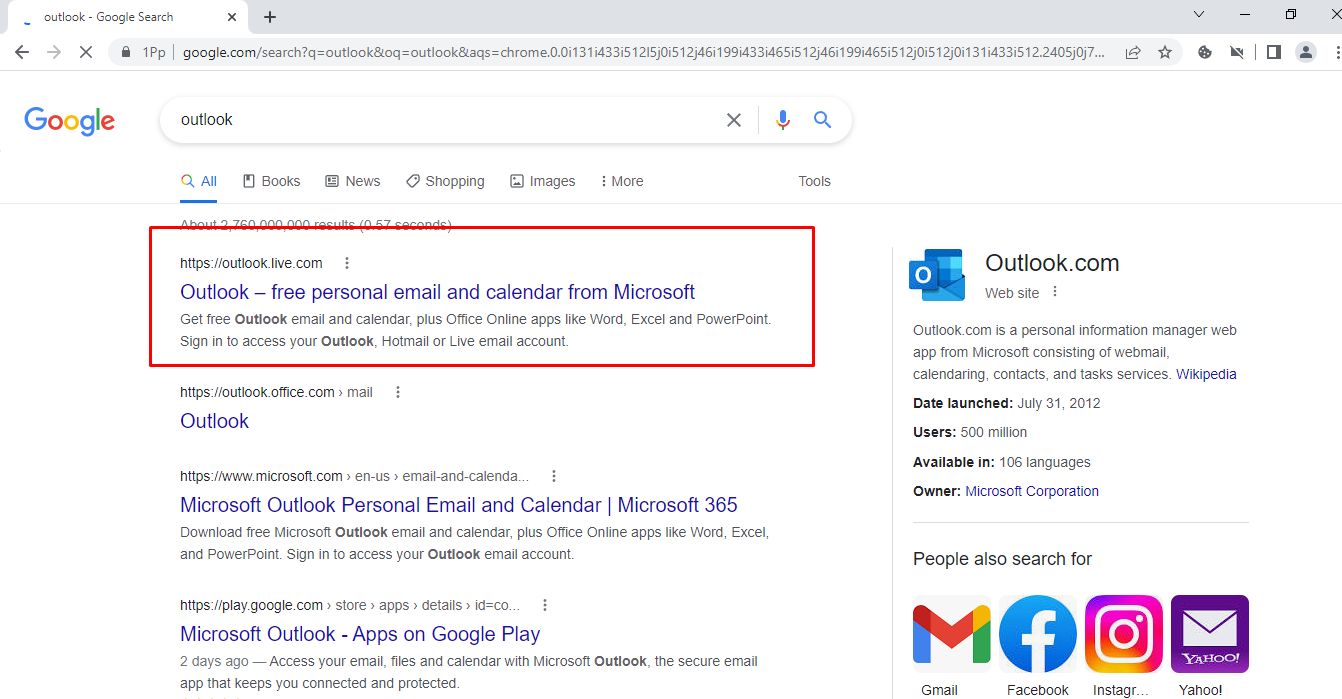1342x699 pixels.
Task: Expand the More search options menu
Action: point(621,181)
